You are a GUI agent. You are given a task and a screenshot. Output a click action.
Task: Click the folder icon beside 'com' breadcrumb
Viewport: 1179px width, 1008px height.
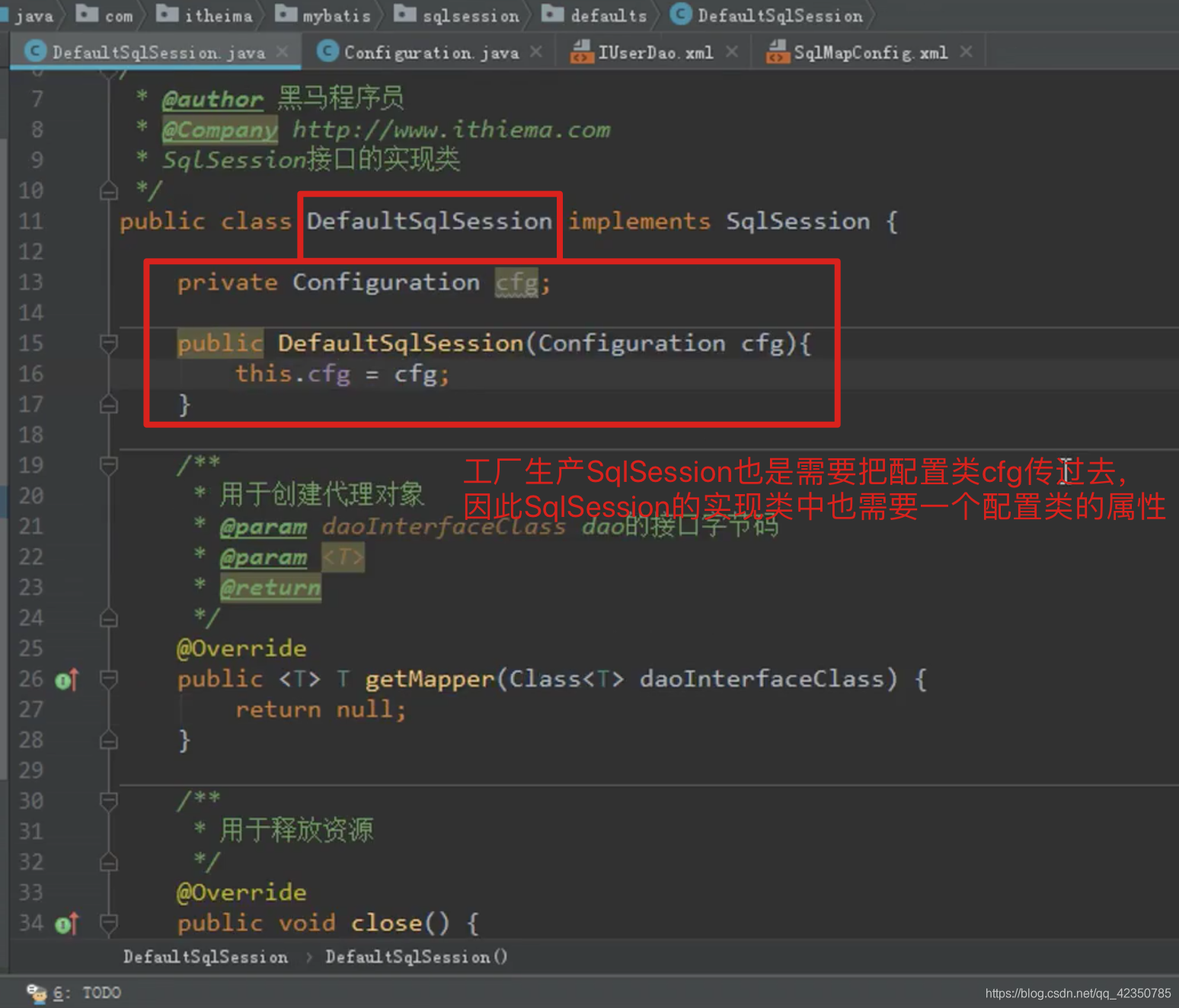click(87, 14)
